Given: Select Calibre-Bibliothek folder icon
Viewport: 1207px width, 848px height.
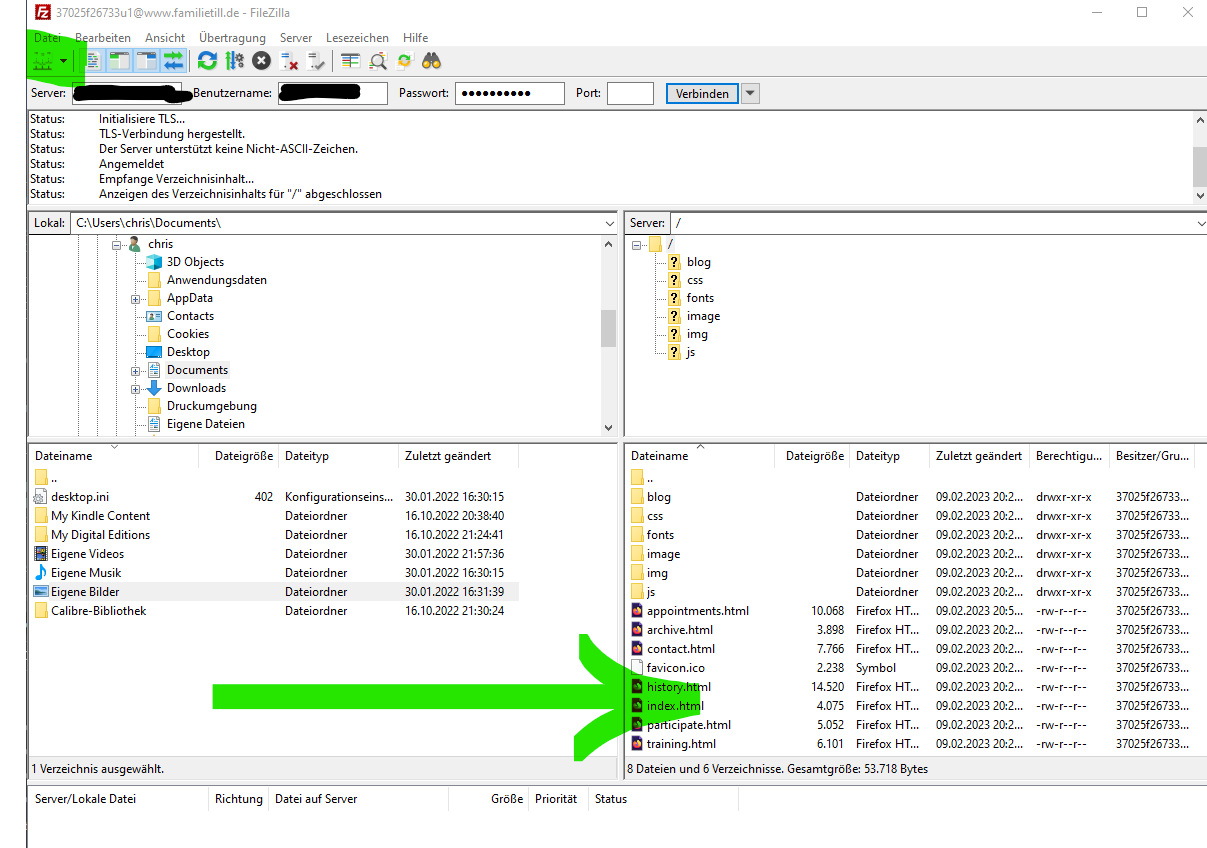Looking at the screenshot, I should click(41, 611).
